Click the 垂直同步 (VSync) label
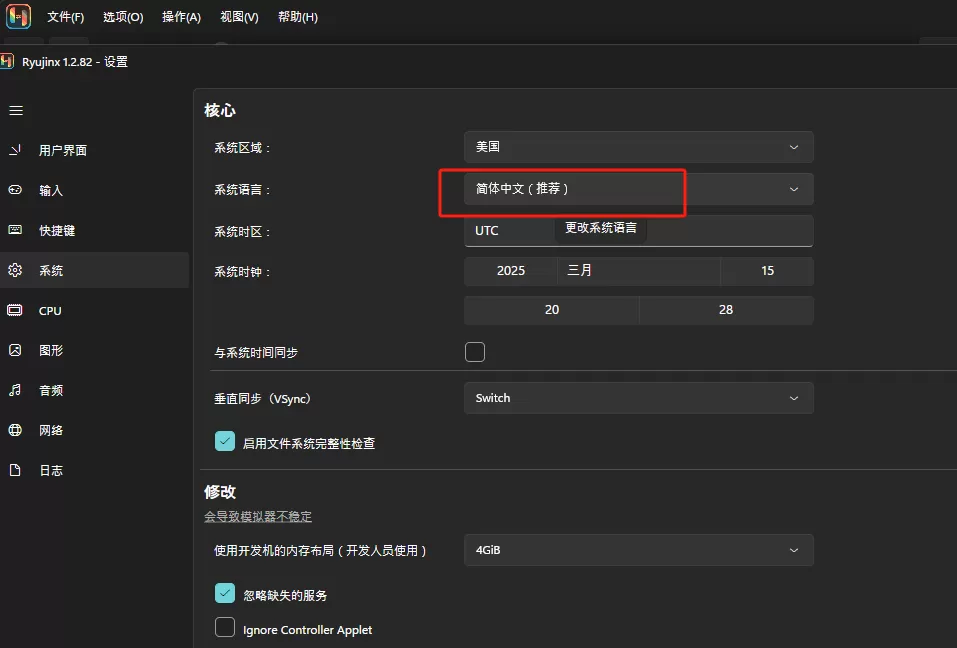The height and width of the screenshot is (648, 957). pos(262,399)
